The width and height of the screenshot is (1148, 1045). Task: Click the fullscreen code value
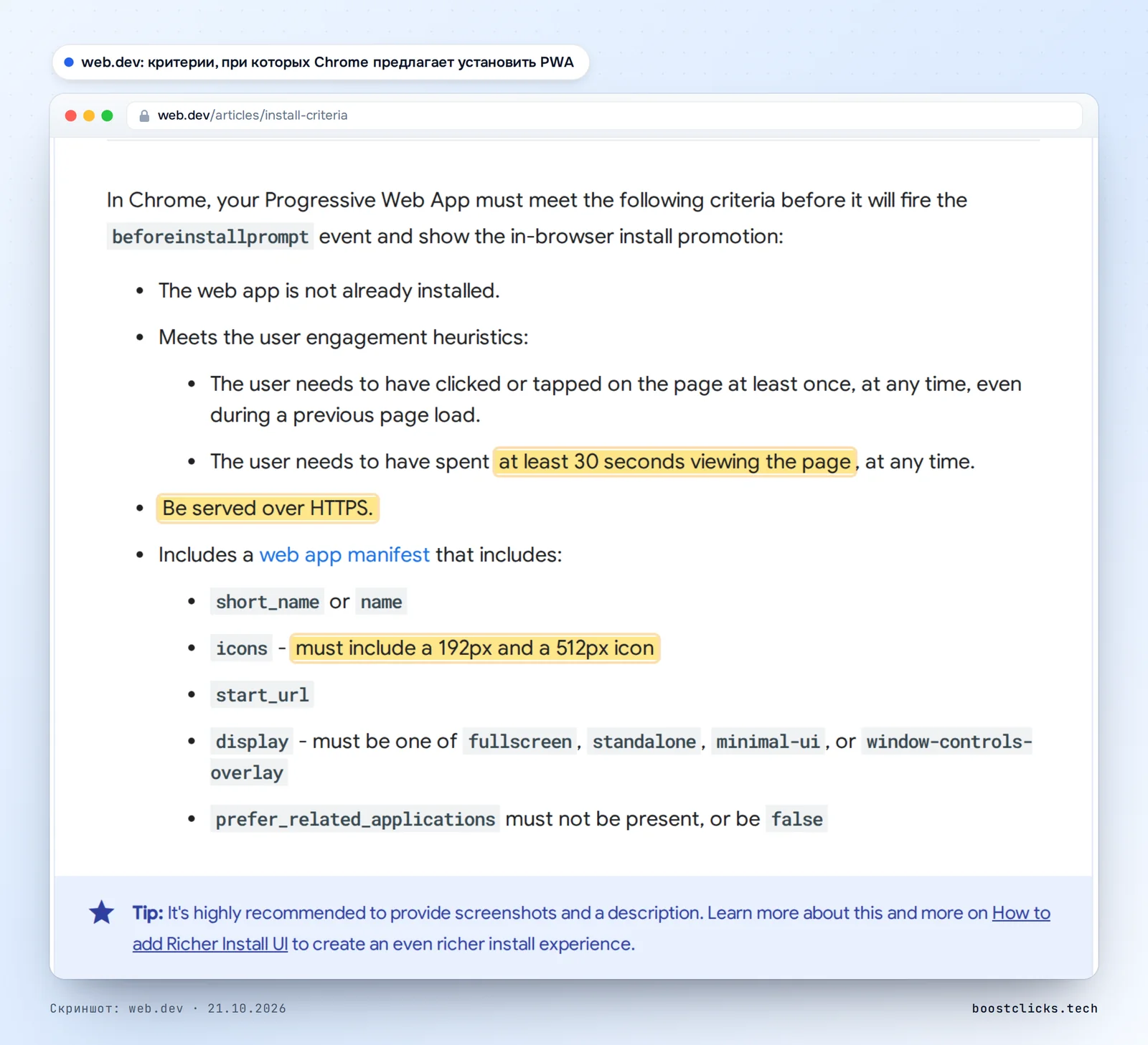click(x=520, y=742)
